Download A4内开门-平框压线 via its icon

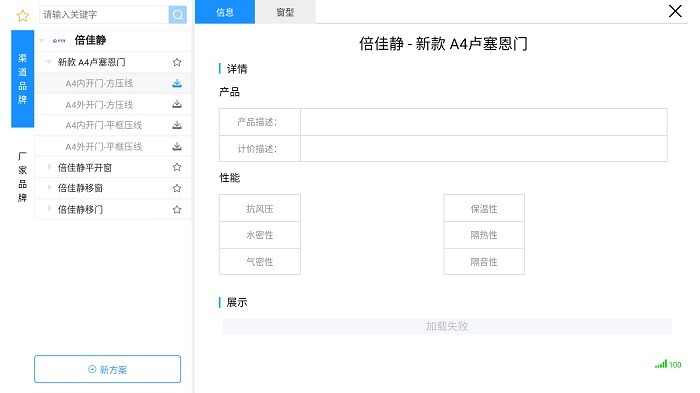click(x=177, y=125)
